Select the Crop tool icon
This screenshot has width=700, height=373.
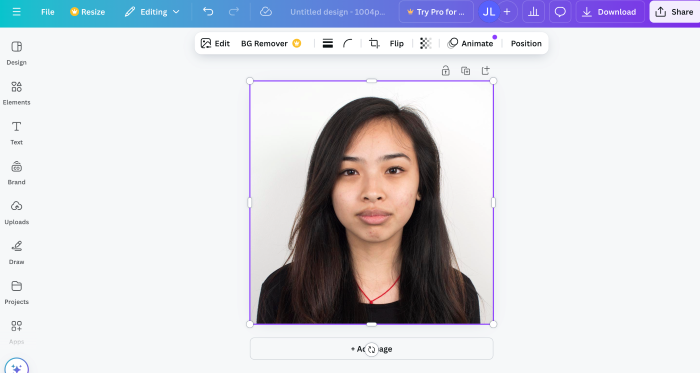[x=374, y=43]
